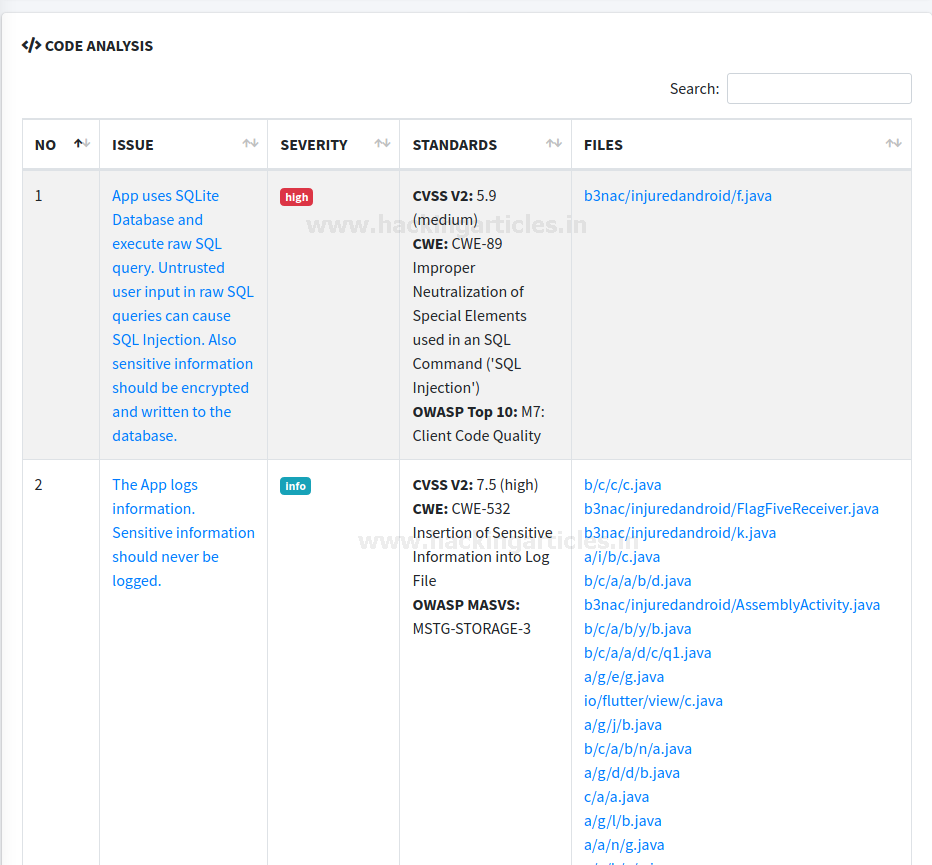The width and height of the screenshot is (932, 865).
Task: Focus the table Search input field
Action: tap(819, 88)
